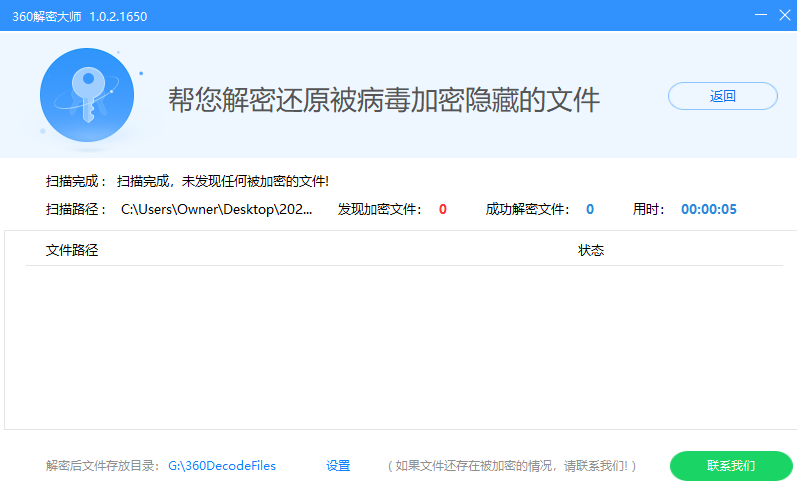Click the blue key logo icon
The height and width of the screenshot is (494, 797).
point(87,95)
